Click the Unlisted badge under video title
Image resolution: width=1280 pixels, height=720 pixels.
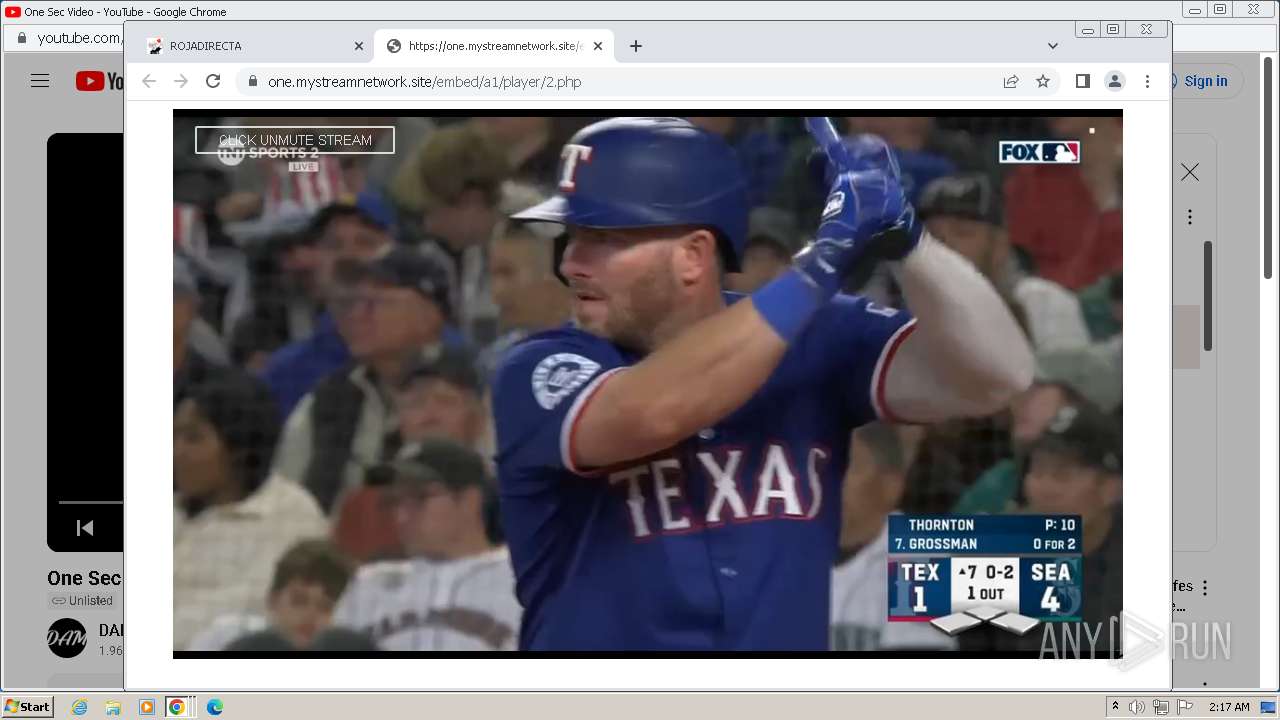coord(83,601)
